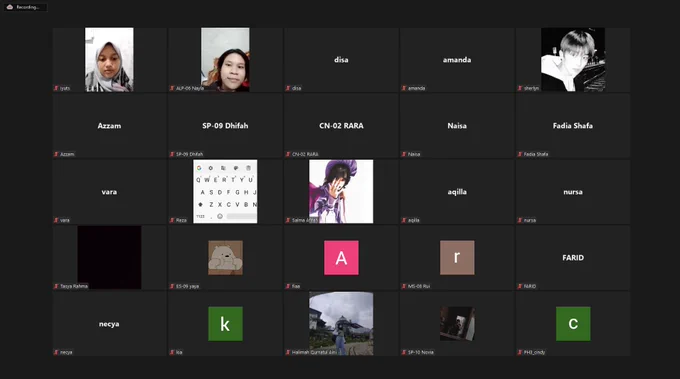
Task: Click the large name 'amanda'
Action: pyautogui.click(x=457, y=60)
